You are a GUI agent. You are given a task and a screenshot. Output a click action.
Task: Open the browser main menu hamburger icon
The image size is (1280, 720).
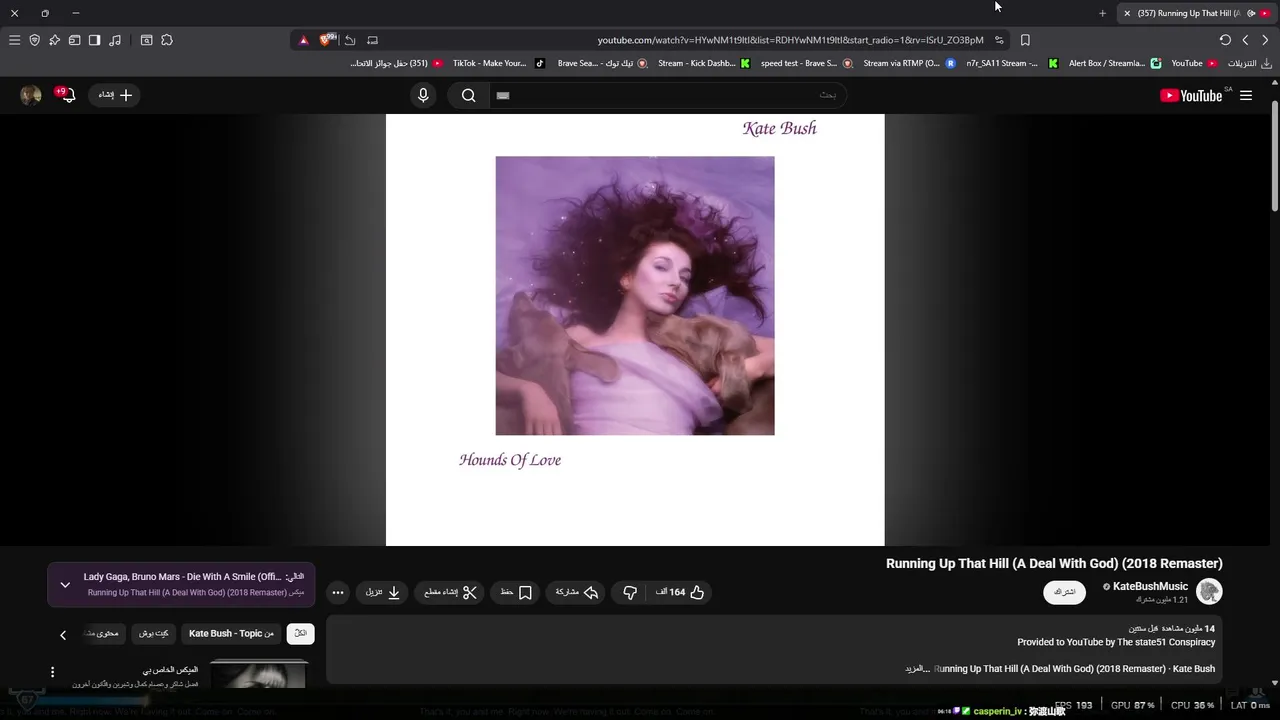click(x=14, y=40)
